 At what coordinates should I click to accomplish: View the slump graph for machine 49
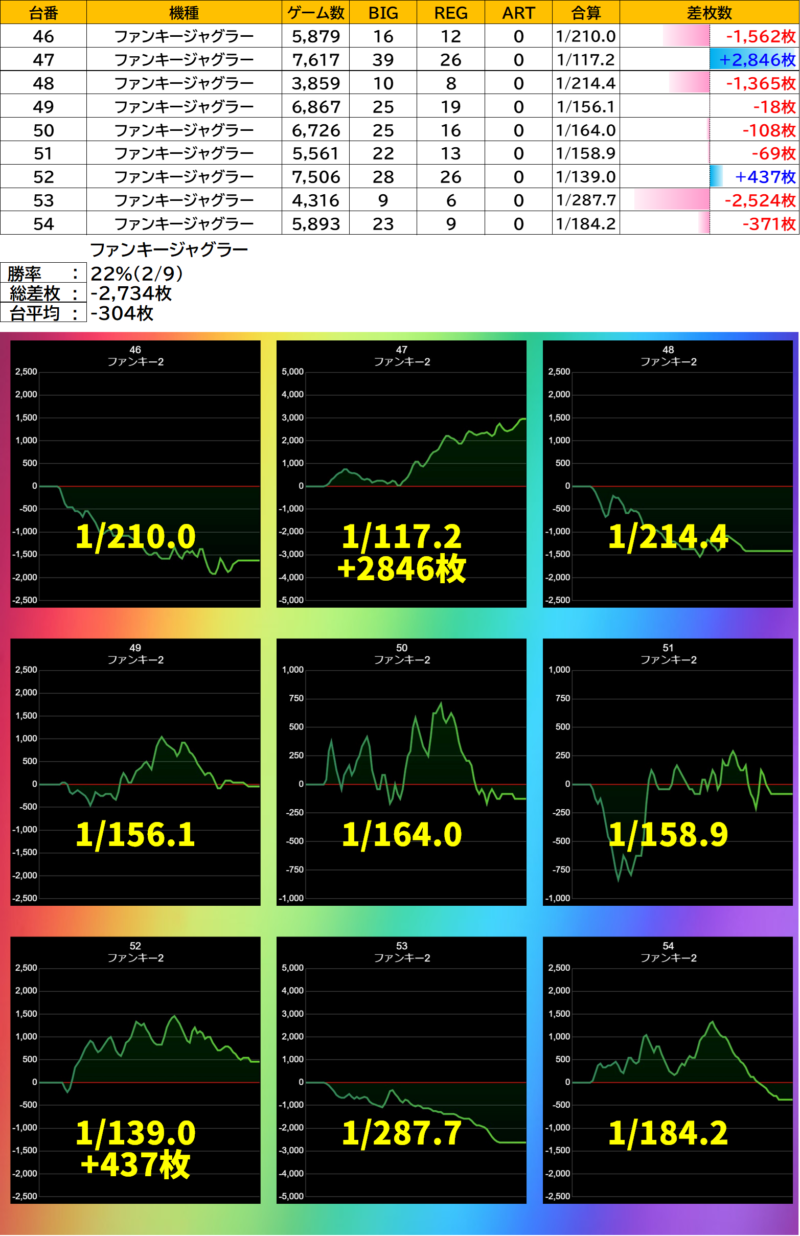(x=136, y=772)
